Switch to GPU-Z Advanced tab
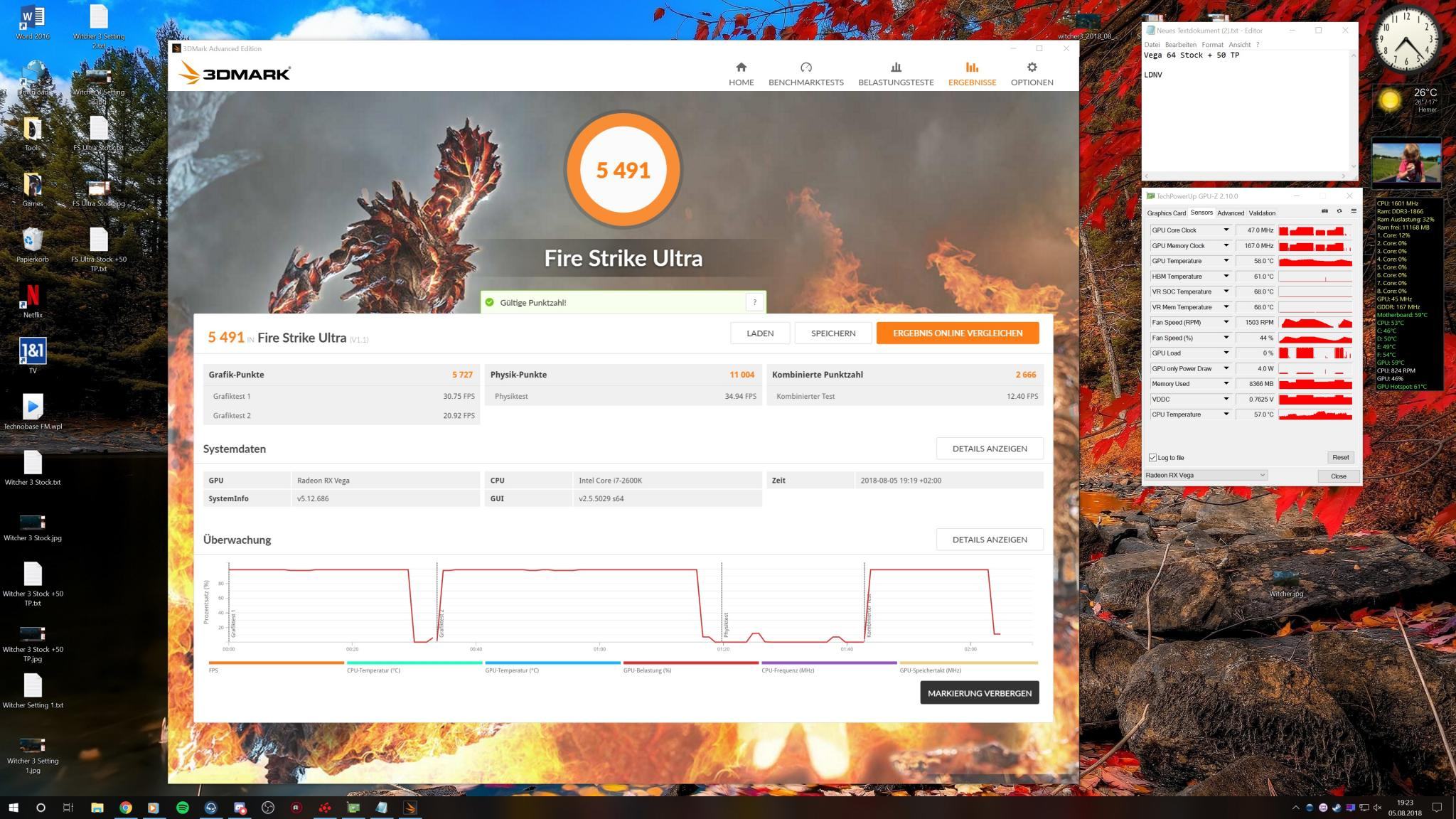Image resolution: width=1456 pixels, height=819 pixels. [1230, 213]
